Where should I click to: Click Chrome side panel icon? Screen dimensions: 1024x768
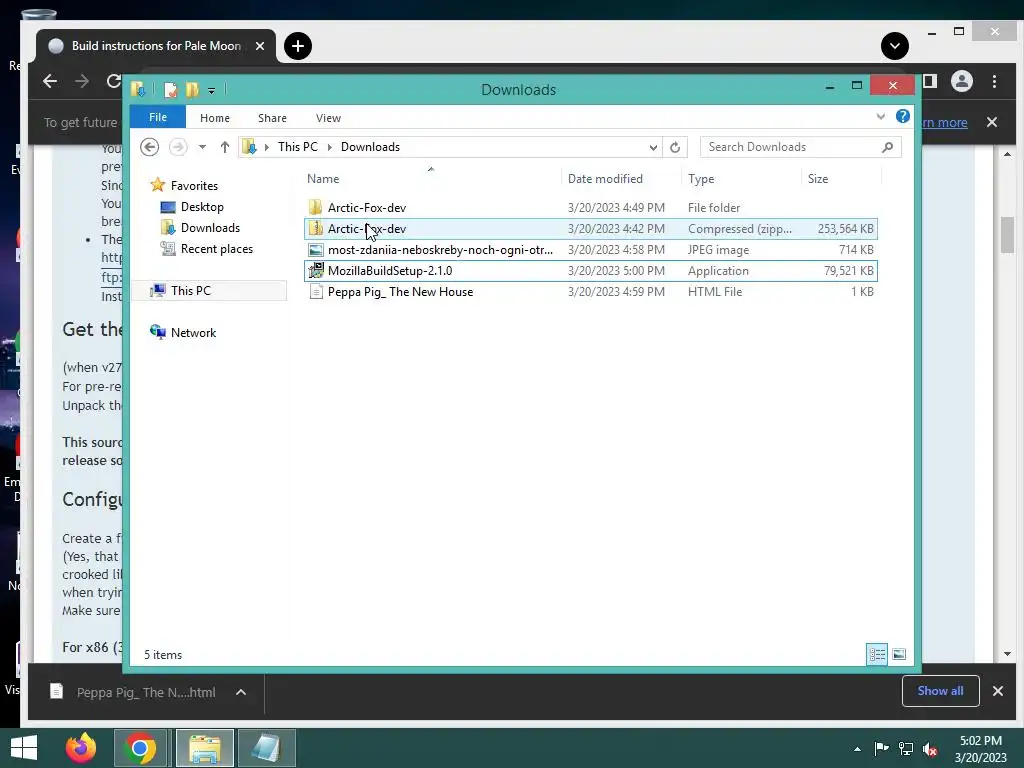click(x=930, y=81)
